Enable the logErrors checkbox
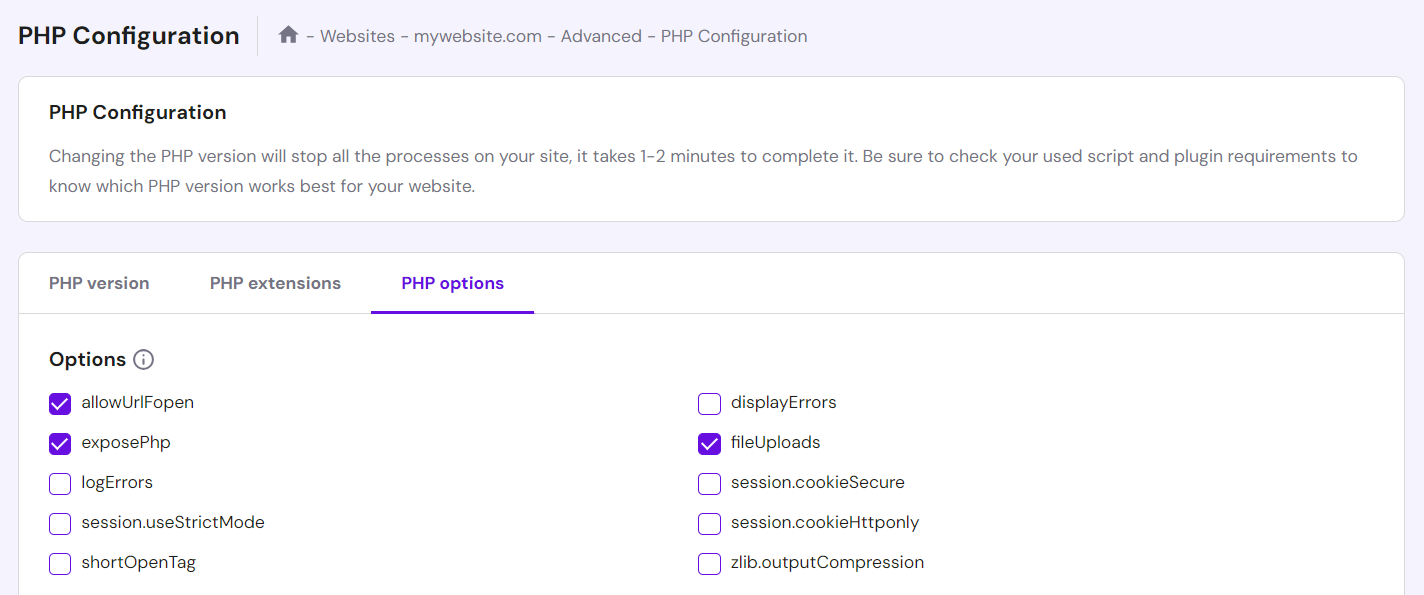 tap(60, 483)
